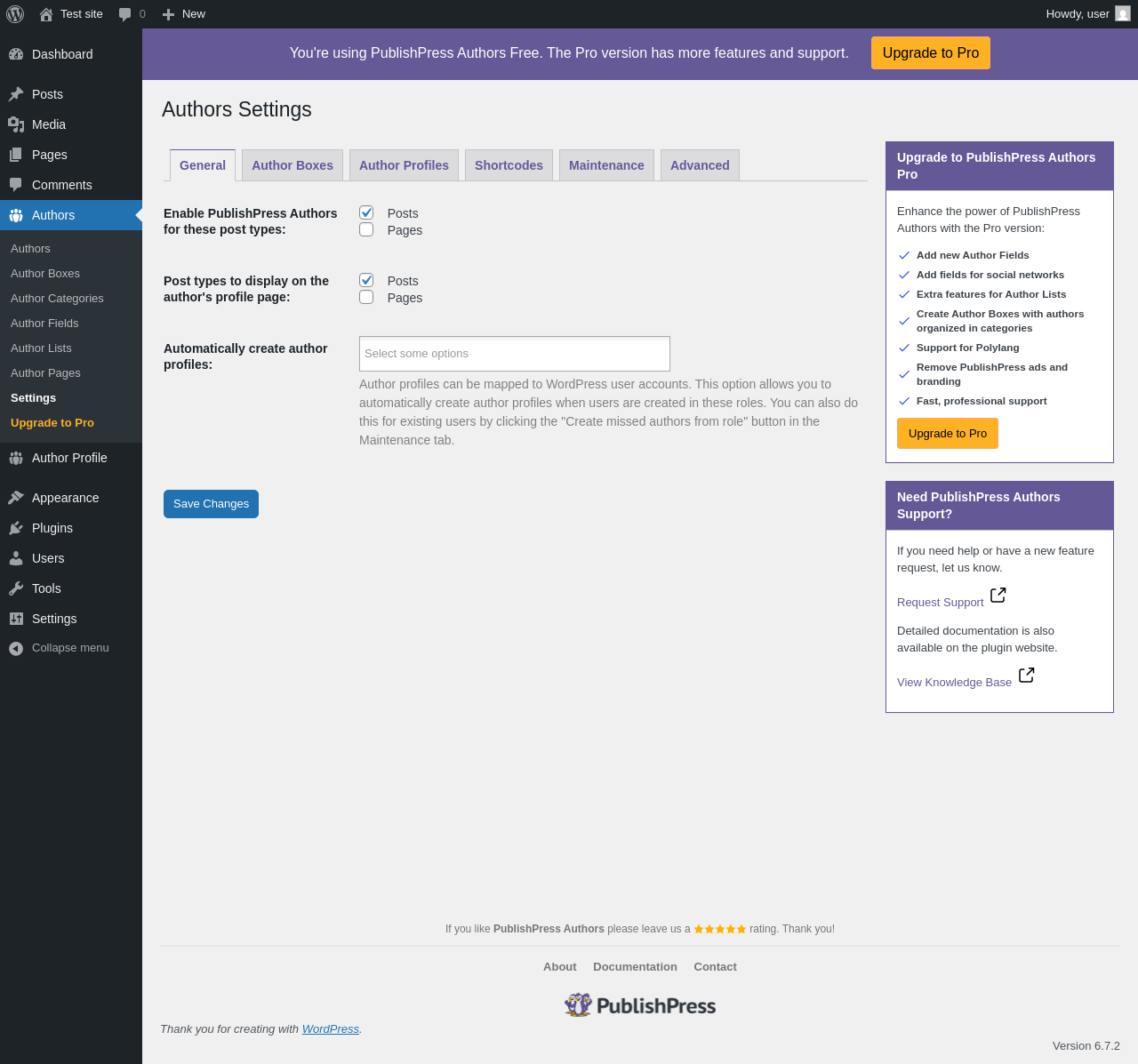Open Settings item in the Authors submenu
This screenshot has height=1064, width=1138.
[x=33, y=398]
